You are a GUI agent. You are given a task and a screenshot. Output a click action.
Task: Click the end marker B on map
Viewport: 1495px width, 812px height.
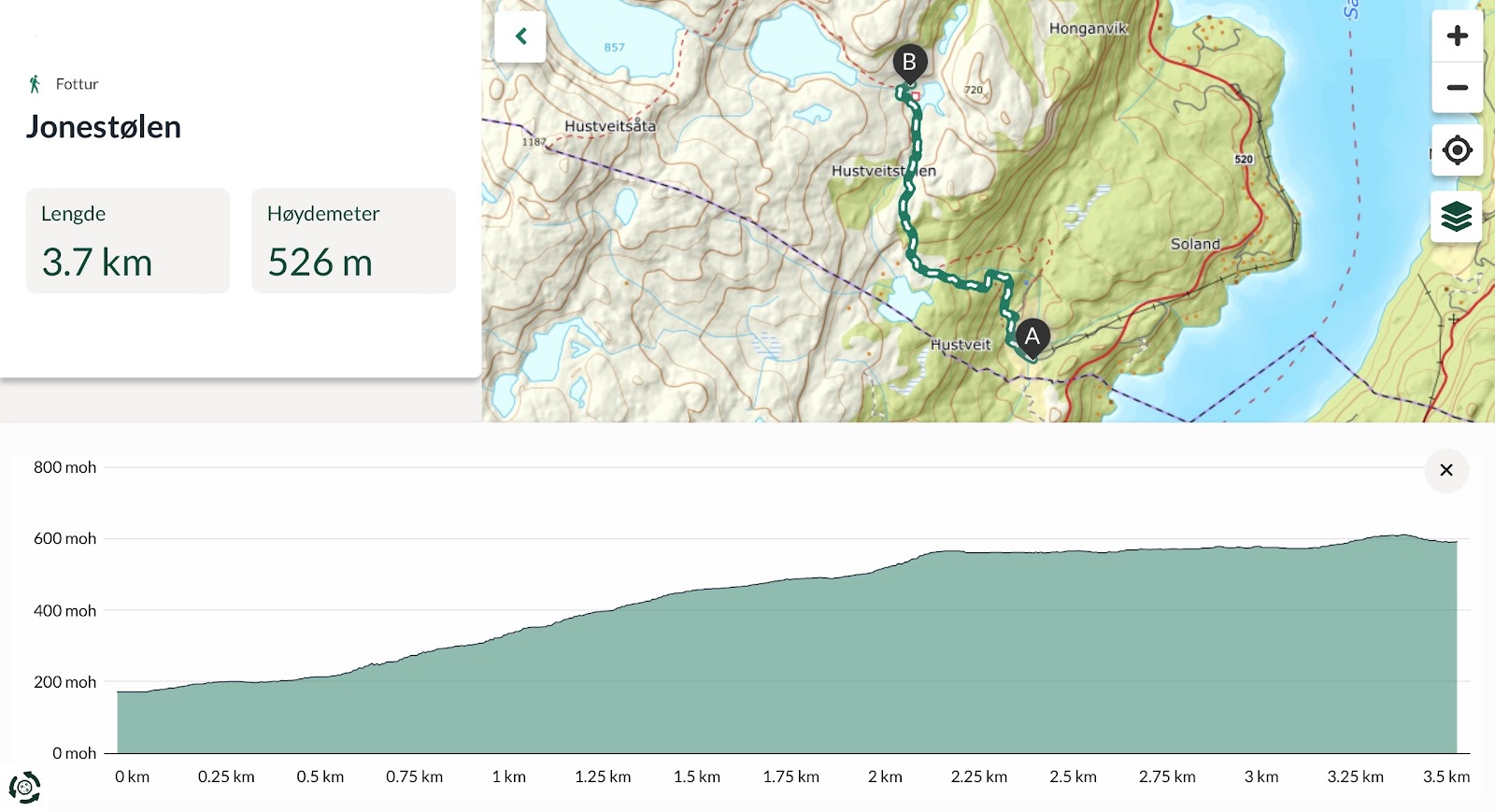pyautogui.click(x=909, y=64)
